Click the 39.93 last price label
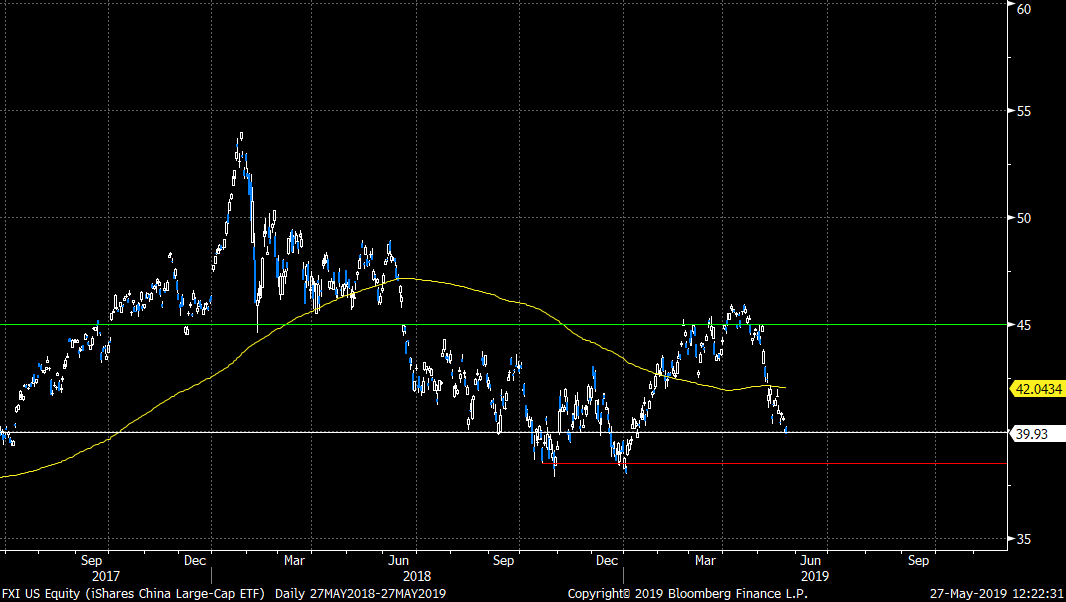This screenshot has width=1066, height=602. click(x=1038, y=433)
